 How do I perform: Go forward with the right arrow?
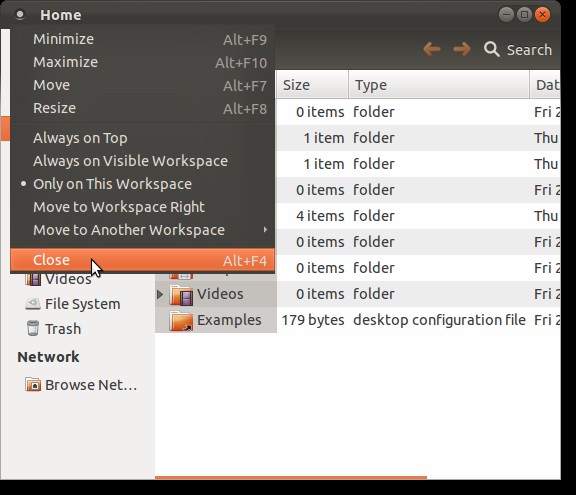pos(462,49)
